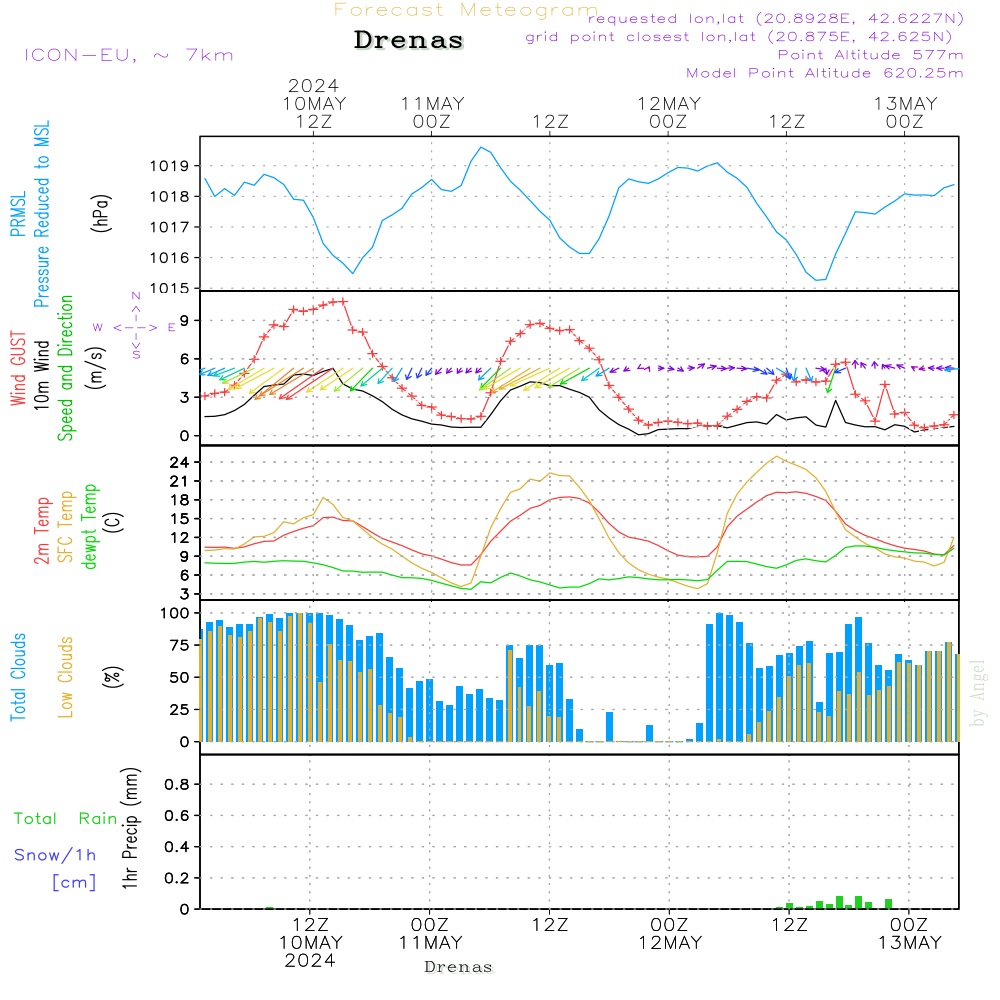Screen dimensions: 1000x1000
Task: Click the '(hPa)' unit label
Action: tap(101, 213)
